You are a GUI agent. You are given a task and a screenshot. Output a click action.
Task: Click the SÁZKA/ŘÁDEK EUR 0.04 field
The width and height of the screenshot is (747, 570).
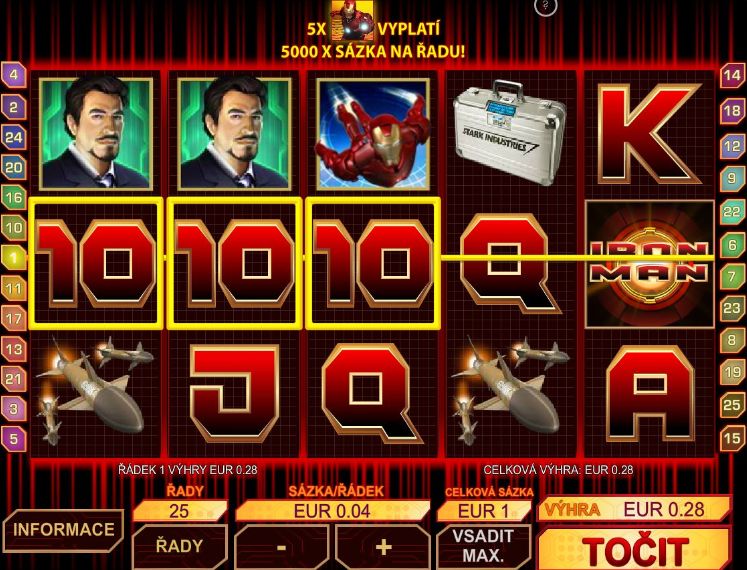click(332, 511)
